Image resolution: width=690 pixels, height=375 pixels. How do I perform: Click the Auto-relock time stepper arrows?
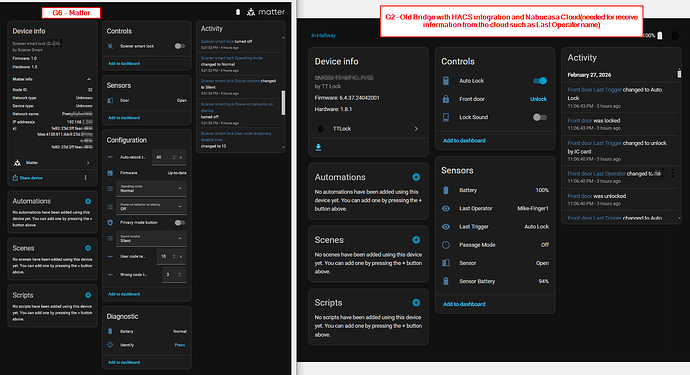pyautogui.click(x=174, y=157)
